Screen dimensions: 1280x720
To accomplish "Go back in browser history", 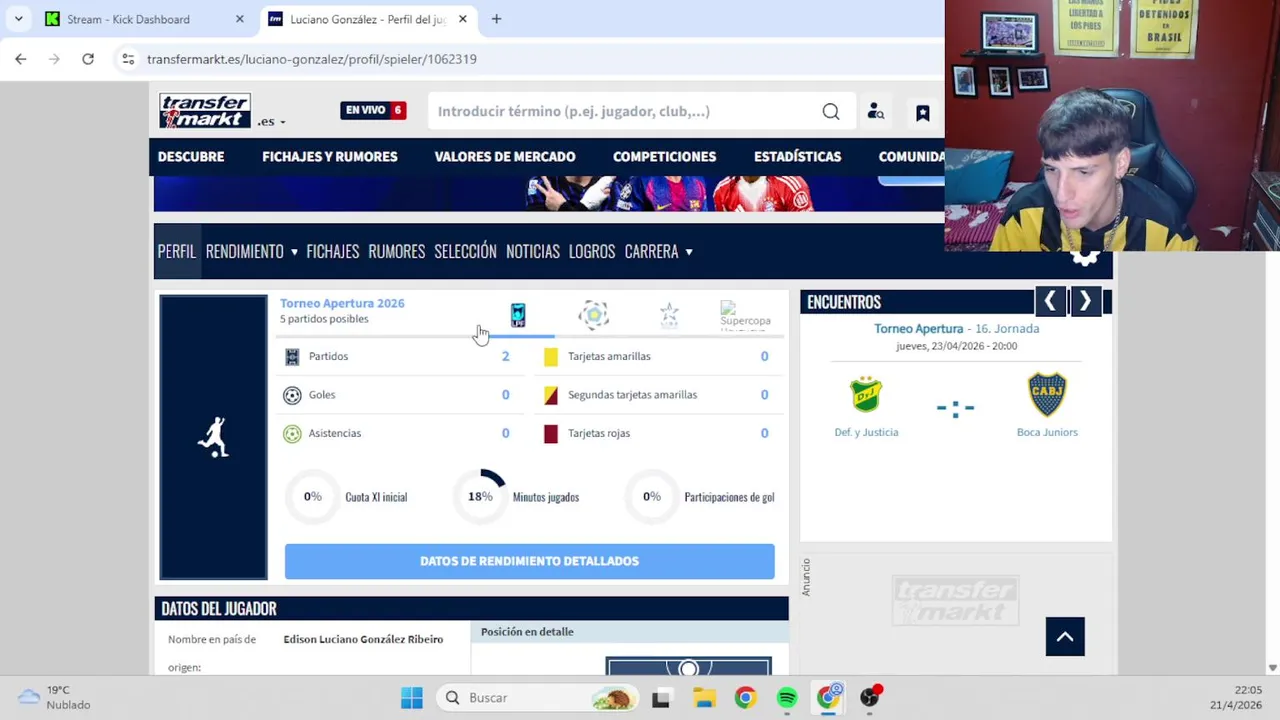I will 21,59.
